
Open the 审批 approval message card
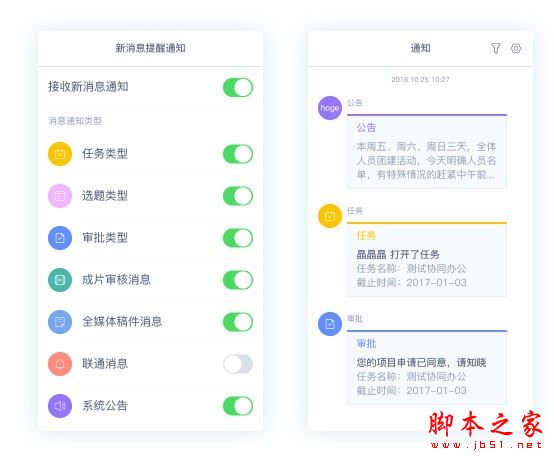tap(427, 367)
